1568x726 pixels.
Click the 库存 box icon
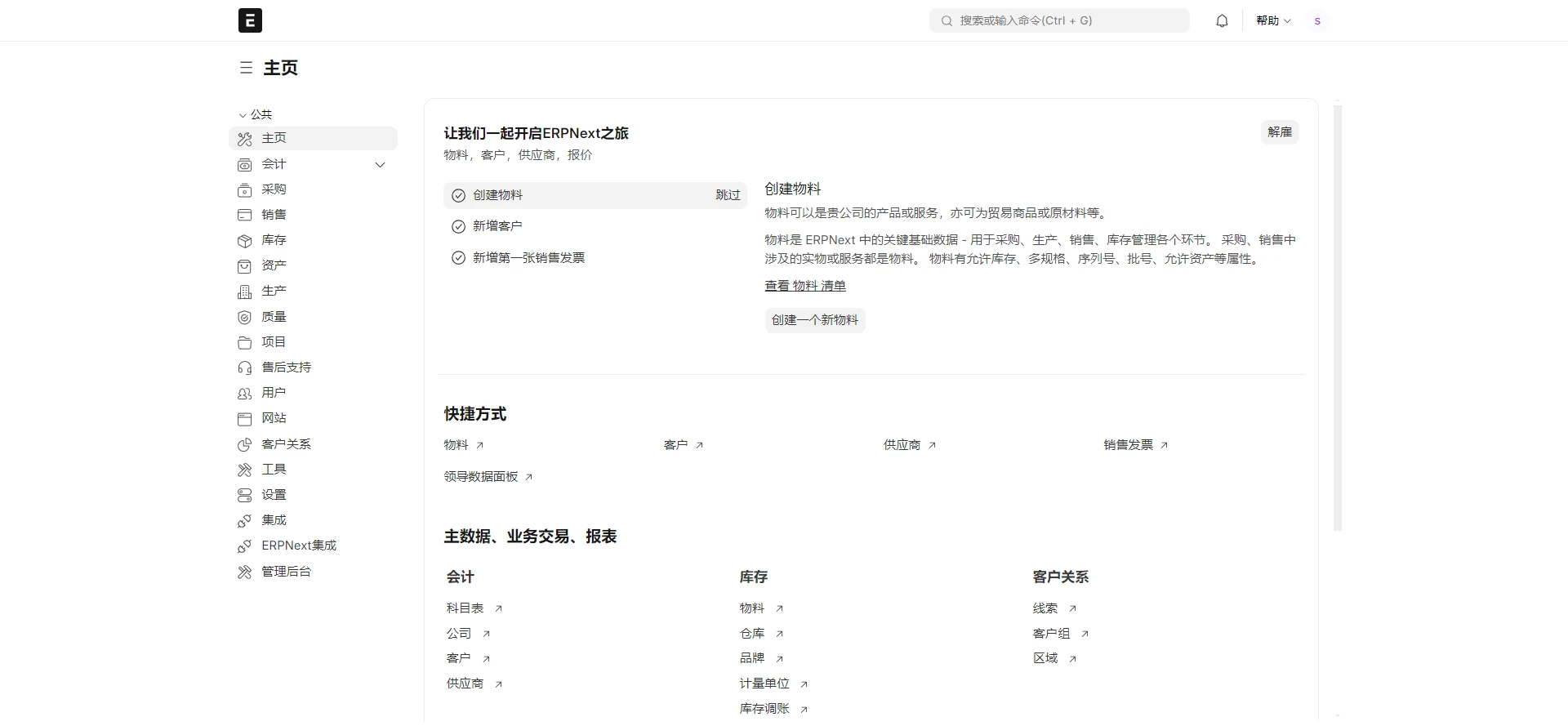click(244, 240)
